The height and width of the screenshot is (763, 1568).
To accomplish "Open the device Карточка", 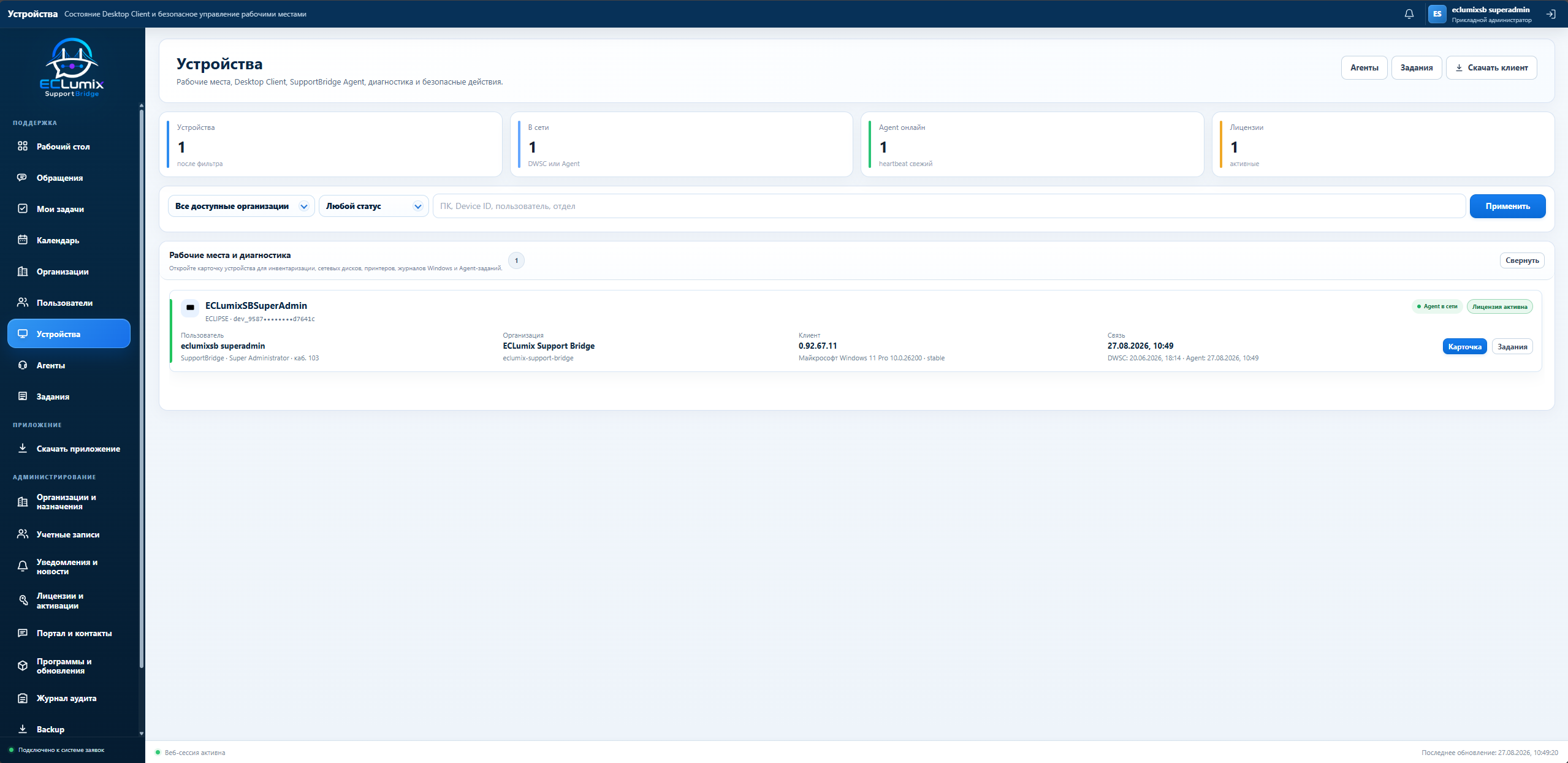I will [1464, 347].
